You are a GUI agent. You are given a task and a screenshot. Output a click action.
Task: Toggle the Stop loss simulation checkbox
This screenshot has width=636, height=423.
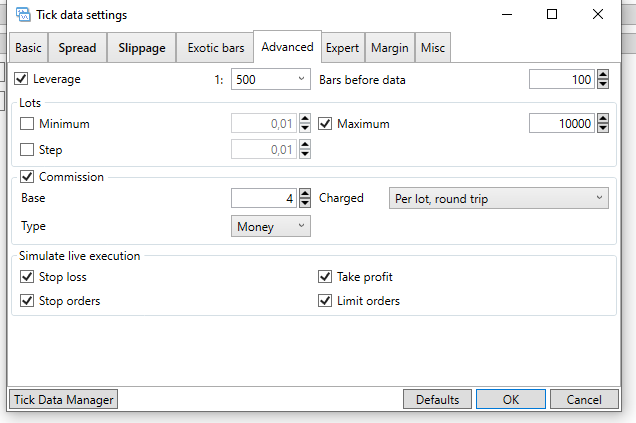(27, 277)
